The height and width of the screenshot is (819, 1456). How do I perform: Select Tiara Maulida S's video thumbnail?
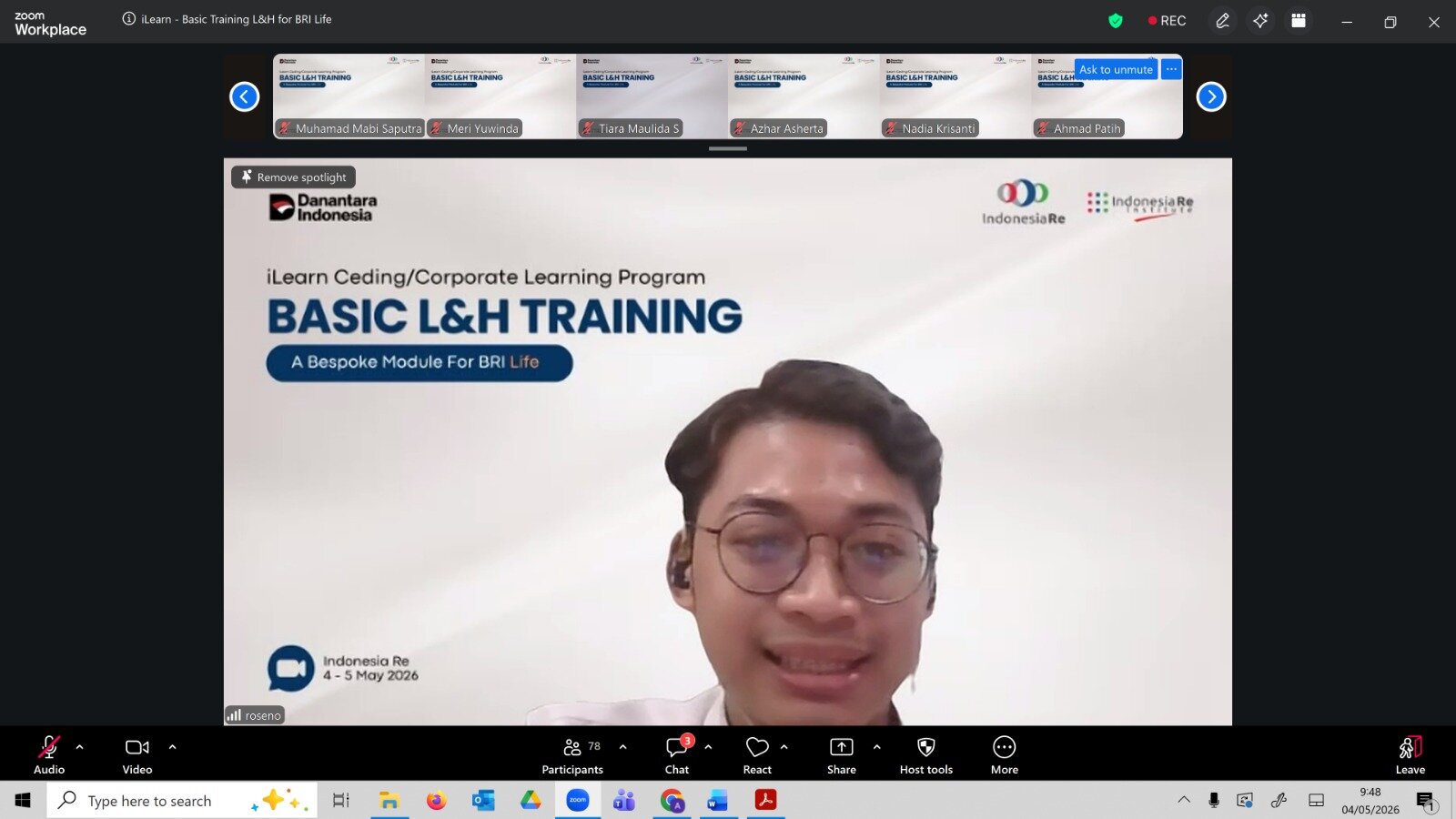coord(652,96)
